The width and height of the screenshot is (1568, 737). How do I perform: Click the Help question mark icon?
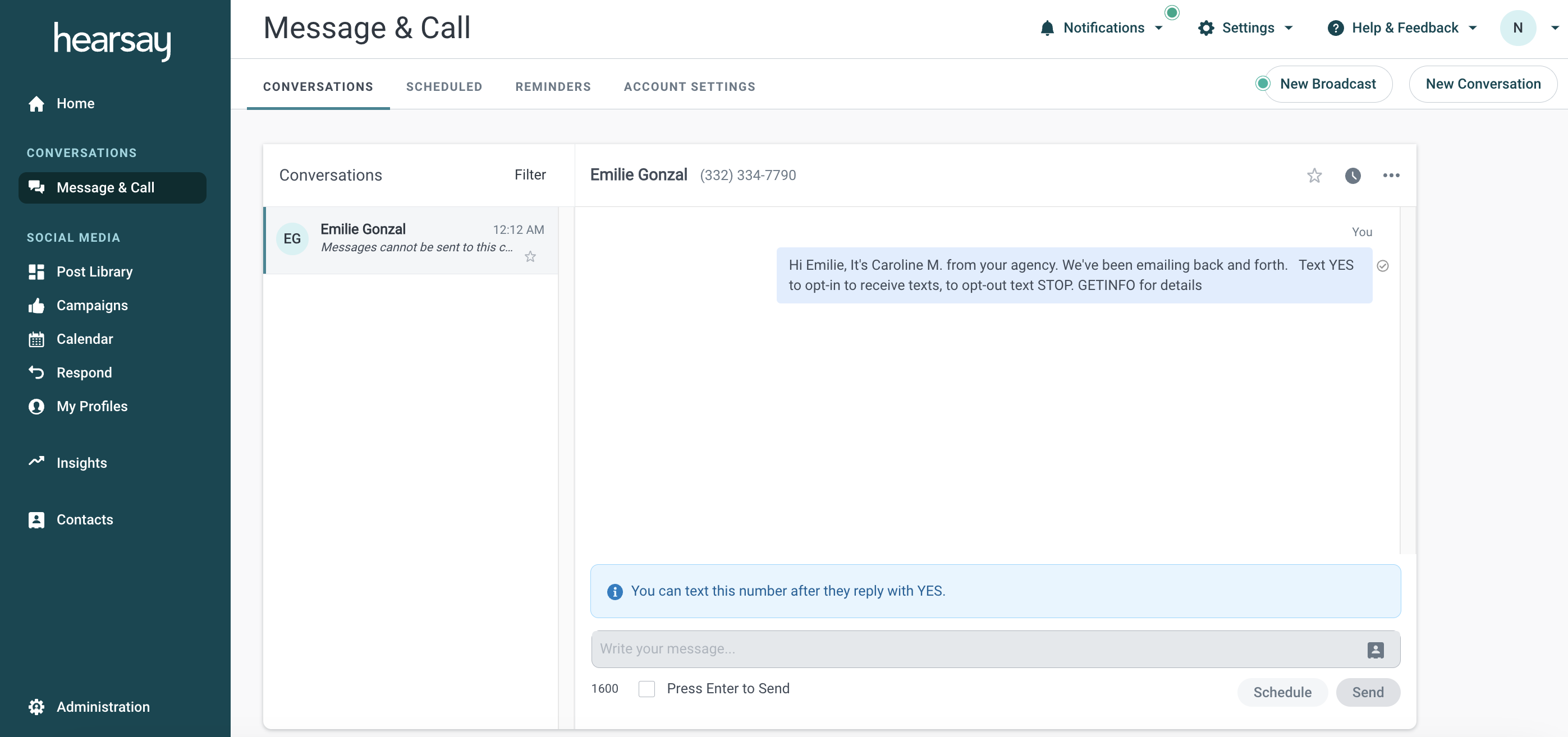1336,28
